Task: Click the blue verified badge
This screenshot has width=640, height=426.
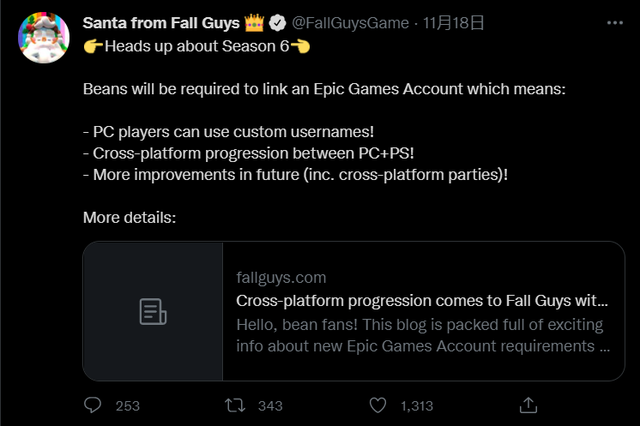Action: coord(278,23)
